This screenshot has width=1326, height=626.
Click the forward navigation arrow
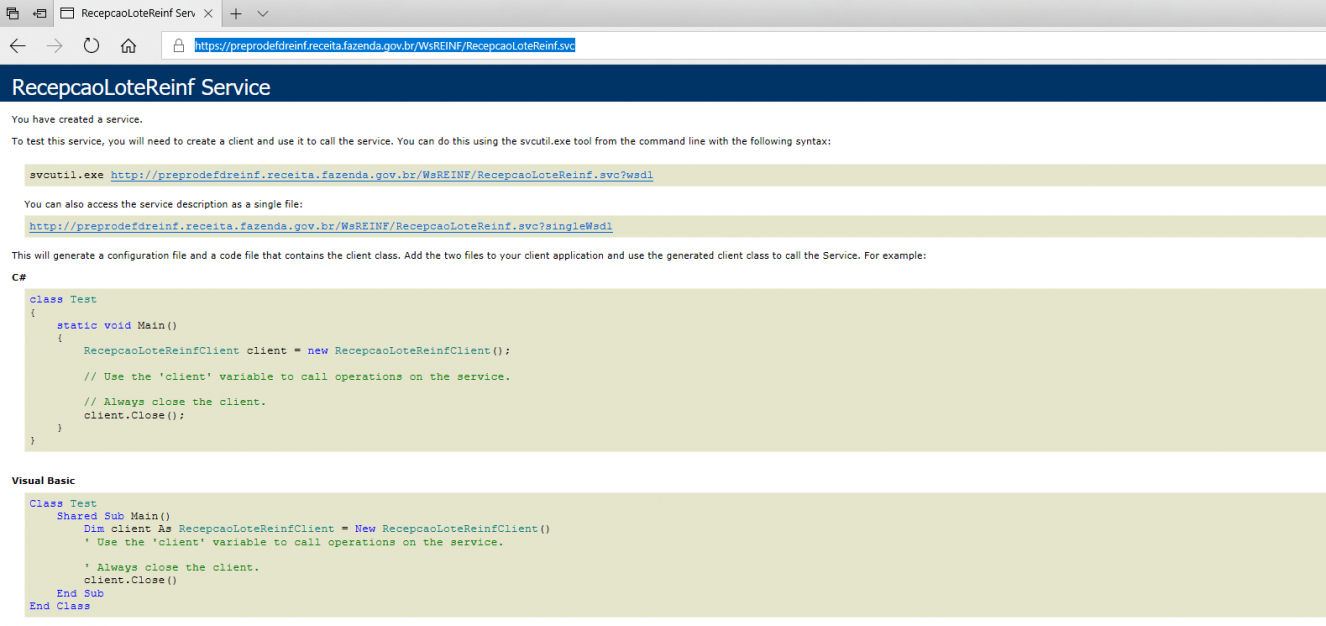coord(55,46)
